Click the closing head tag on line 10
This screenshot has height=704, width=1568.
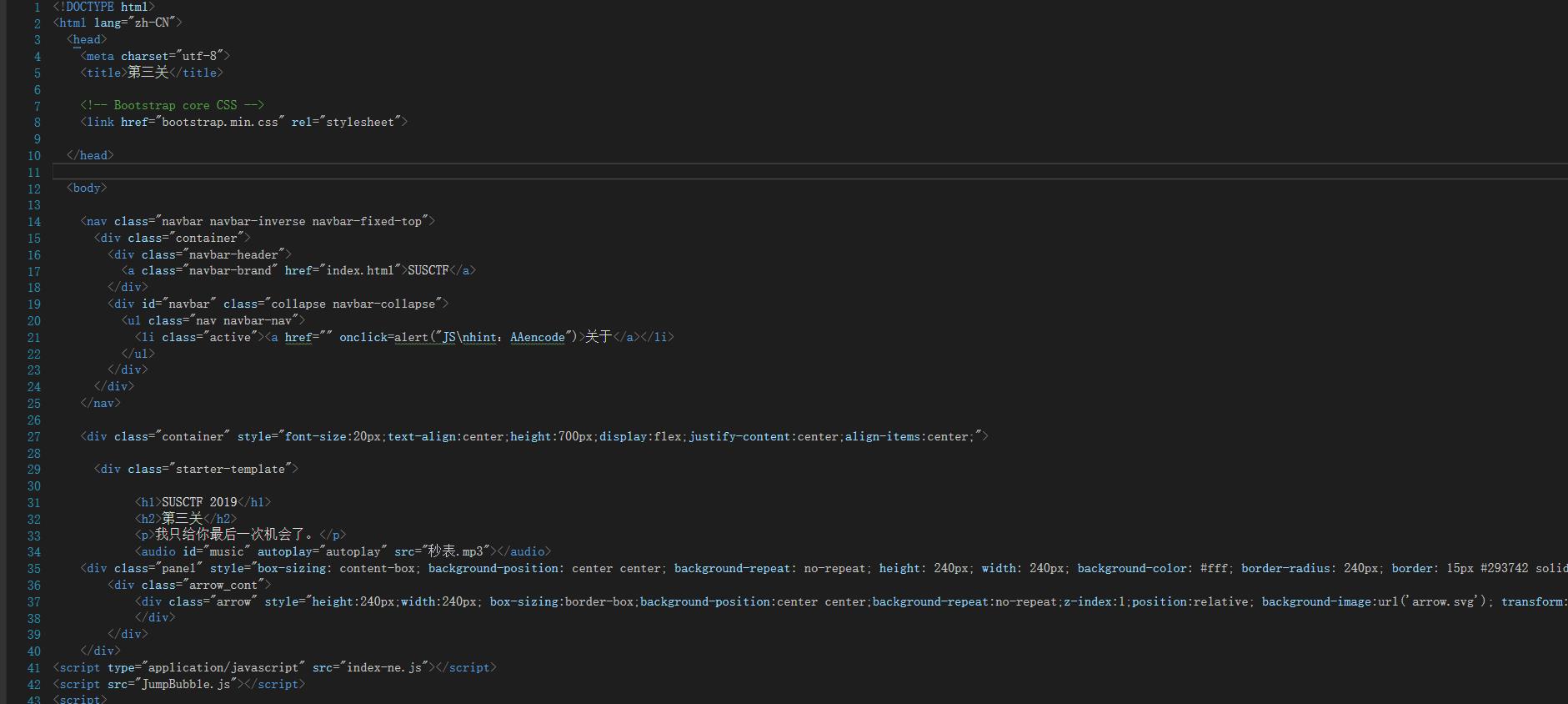pyautogui.click(x=90, y=155)
